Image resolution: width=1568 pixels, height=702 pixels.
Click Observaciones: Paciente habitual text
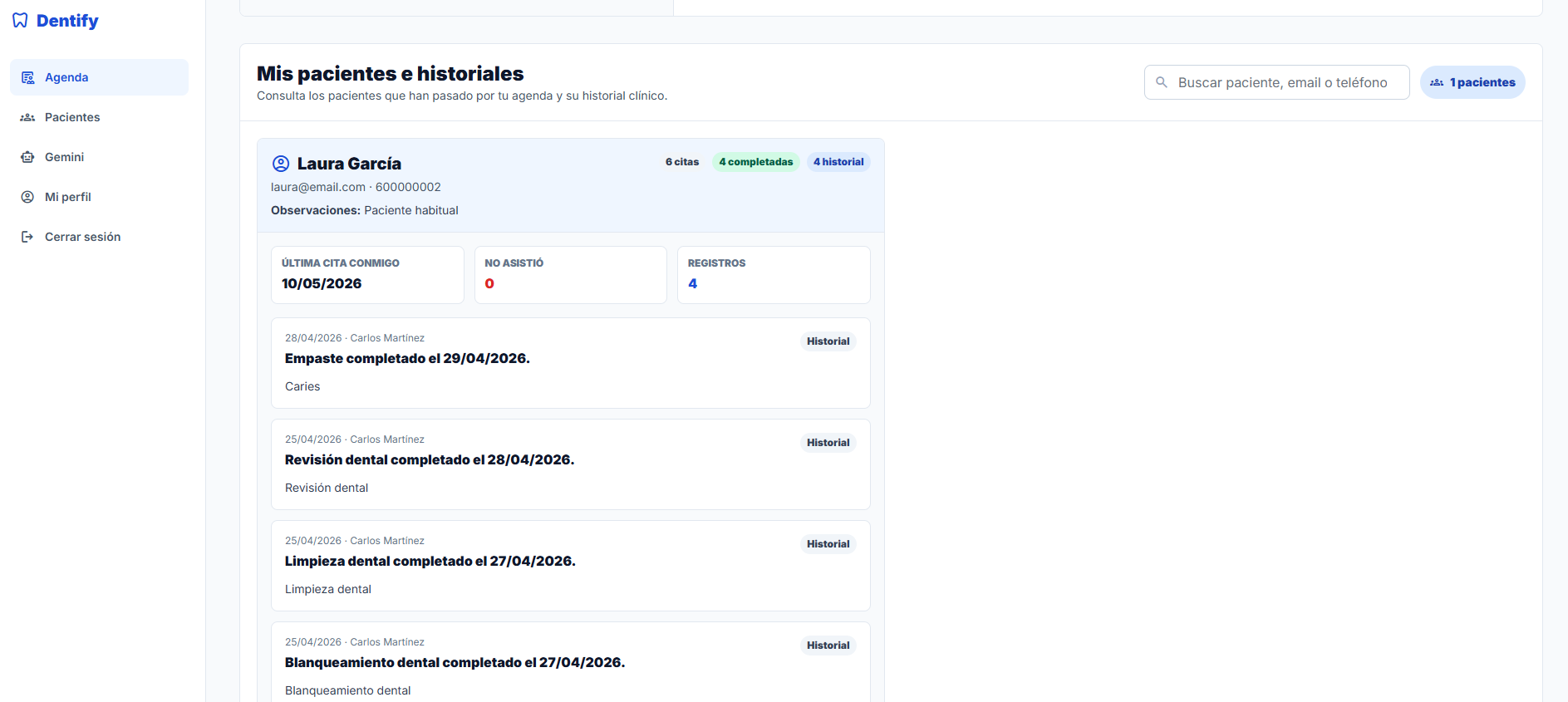click(x=365, y=210)
